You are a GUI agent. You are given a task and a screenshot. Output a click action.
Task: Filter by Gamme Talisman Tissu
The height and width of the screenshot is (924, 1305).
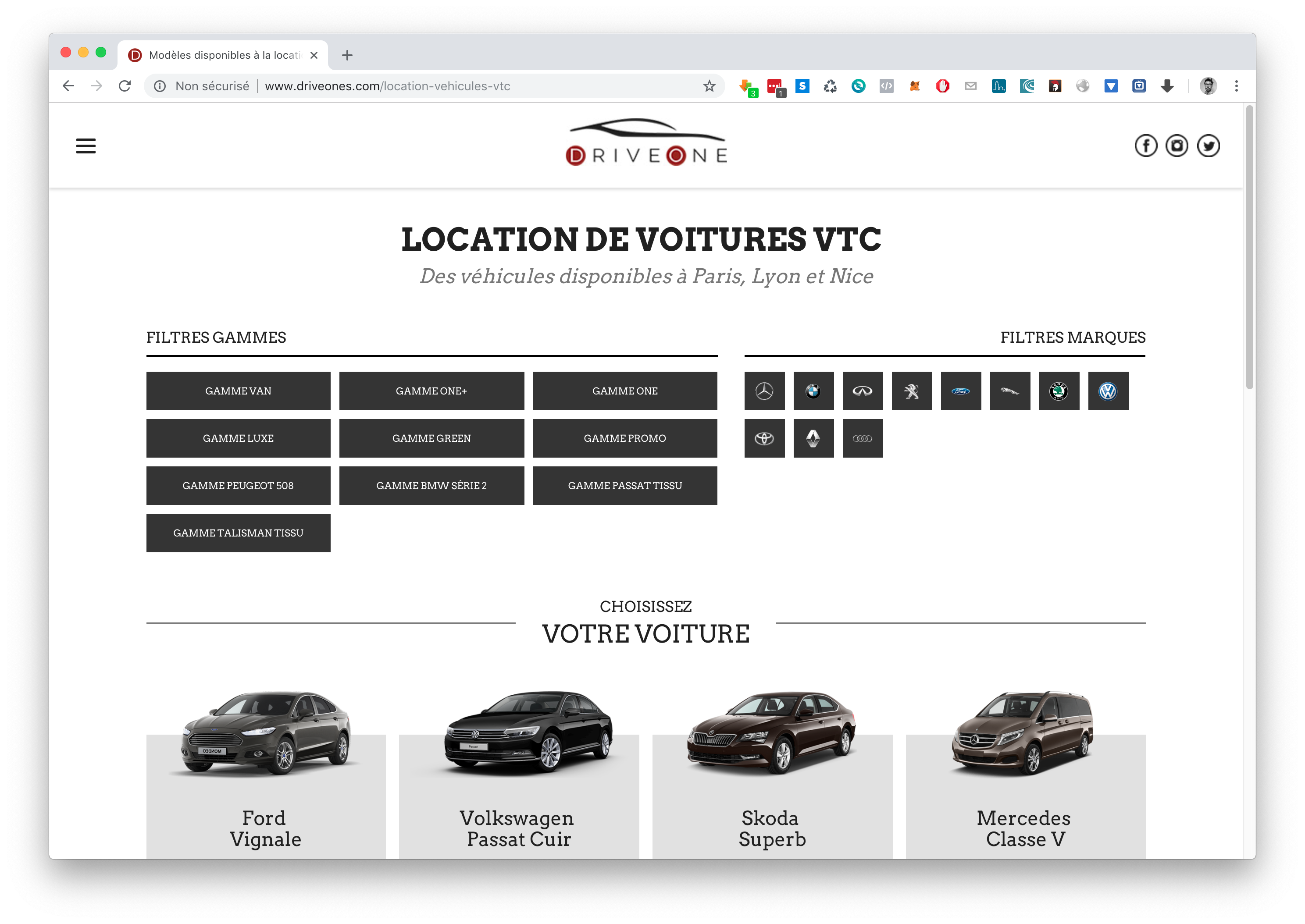click(x=238, y=533)
